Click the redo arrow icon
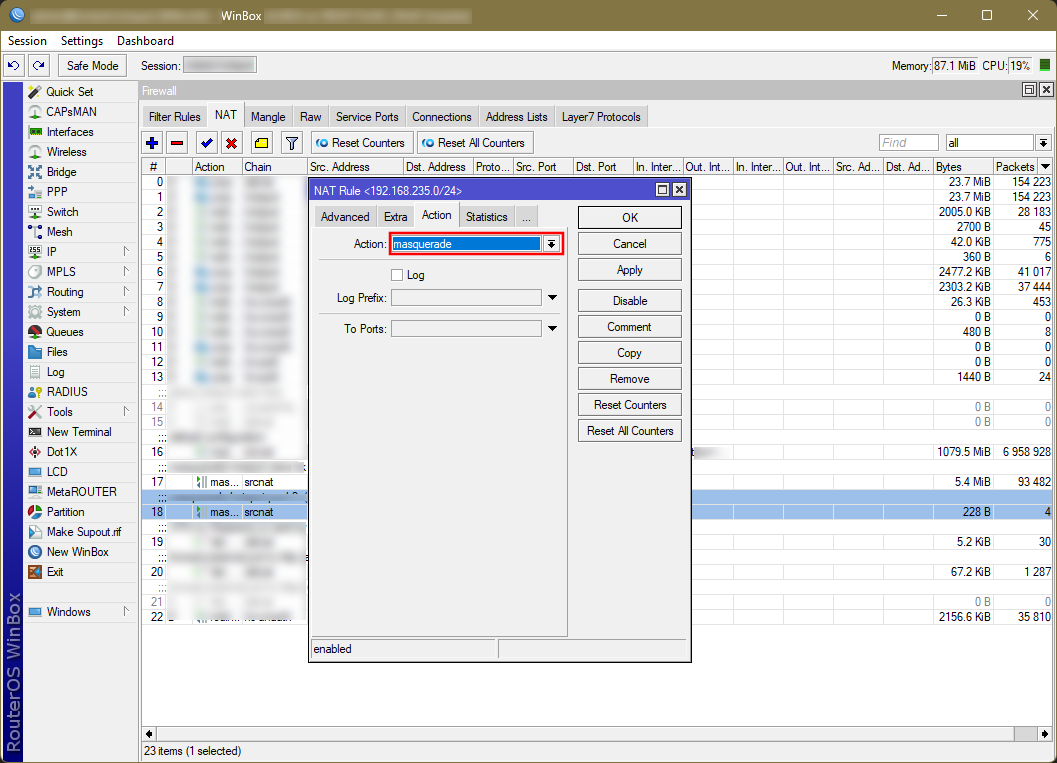This screenshot has height=763, width=1057. pos(38,66)
